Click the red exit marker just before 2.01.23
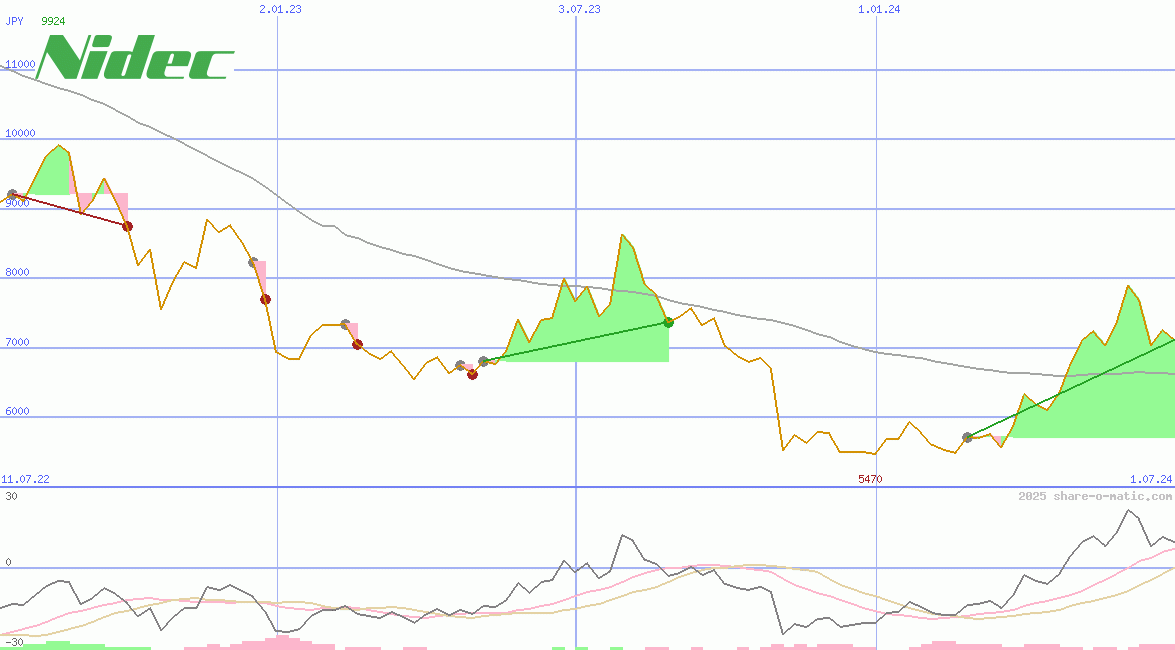This screenshot has width=1175, height=650. pos(265,299)
